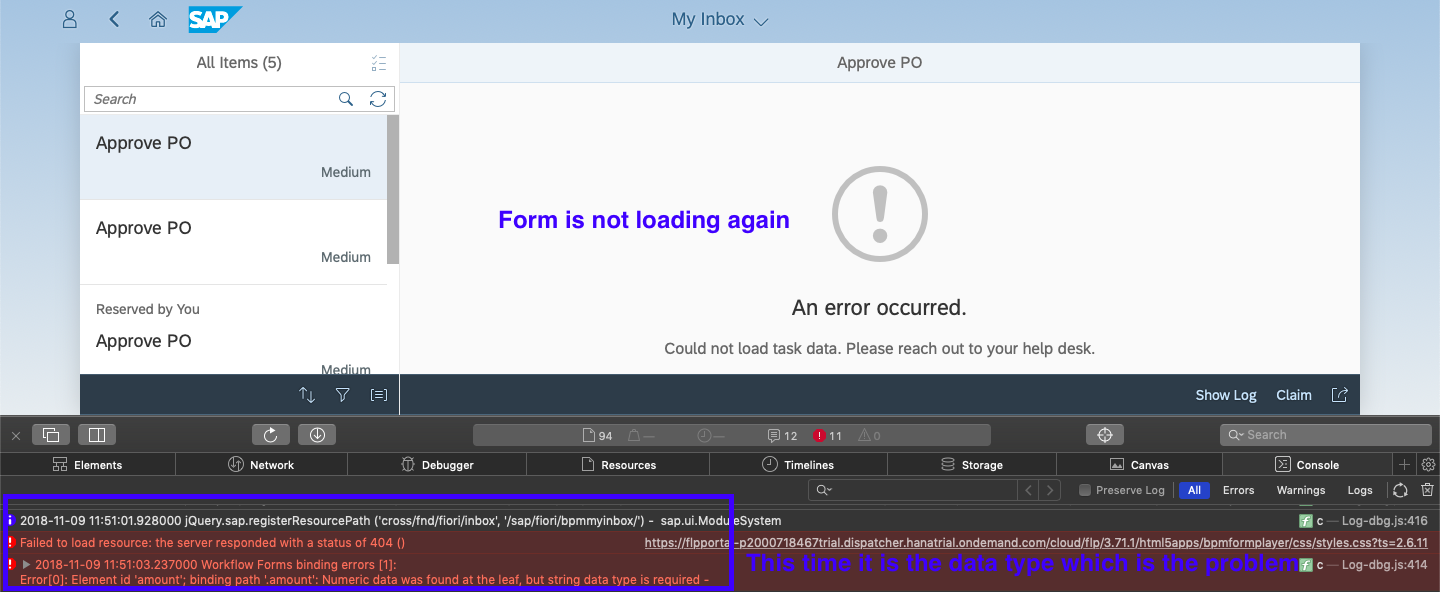The width and height of the screenshot is (1440, 592).
Task: Open sort options for the task list
Action: (307, 395)
